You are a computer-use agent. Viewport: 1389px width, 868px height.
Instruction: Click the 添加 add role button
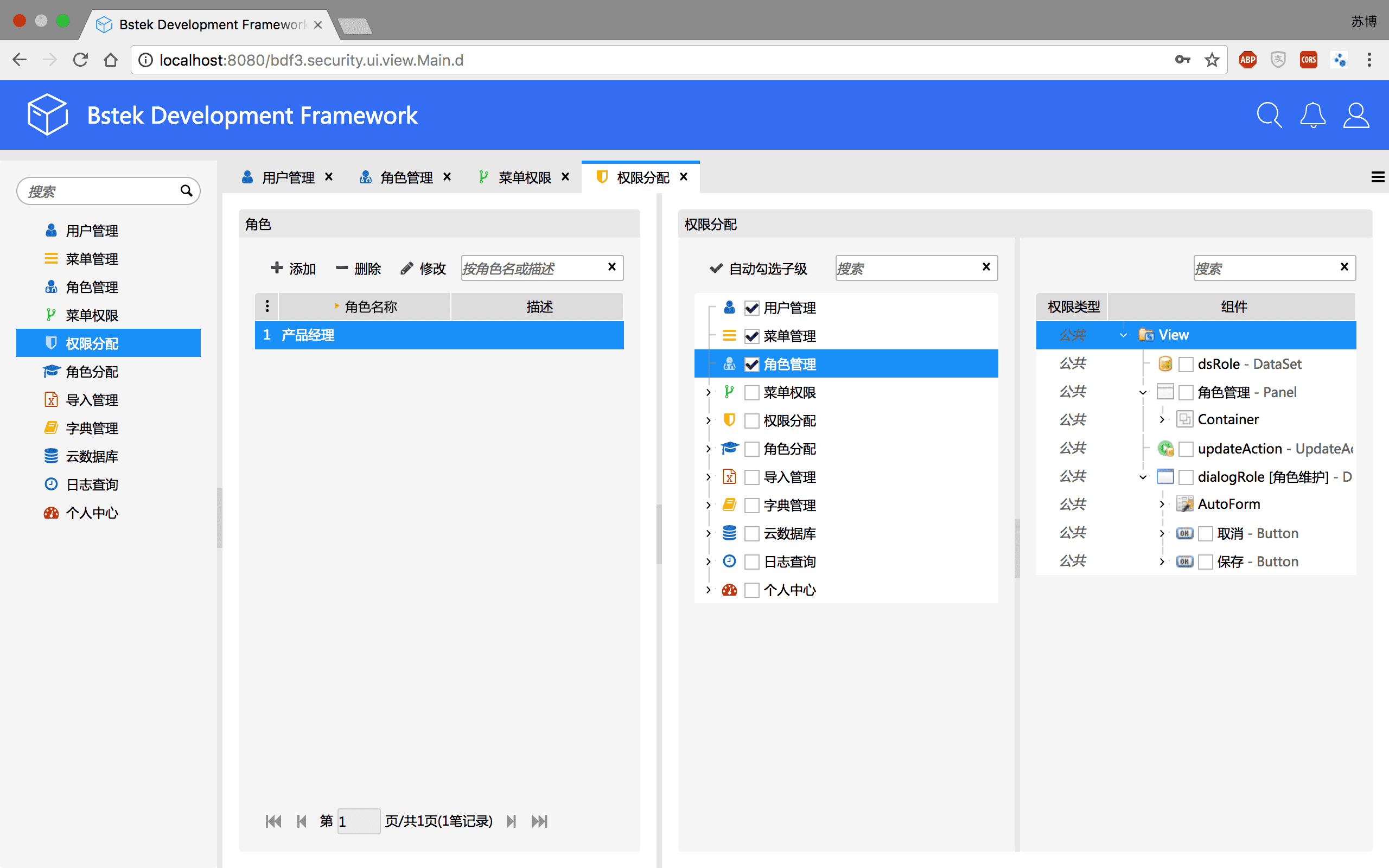tap(294, 268)
